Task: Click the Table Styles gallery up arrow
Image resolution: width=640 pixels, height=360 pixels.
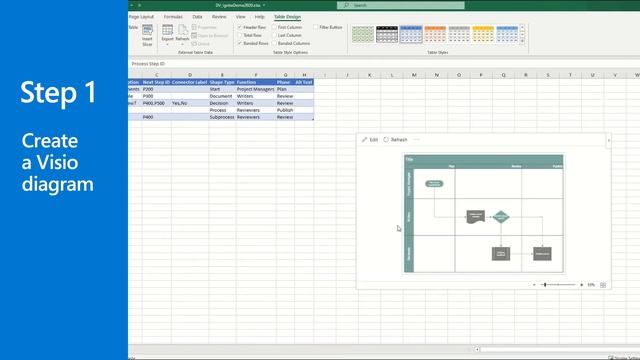Action: tap(522, 27)
